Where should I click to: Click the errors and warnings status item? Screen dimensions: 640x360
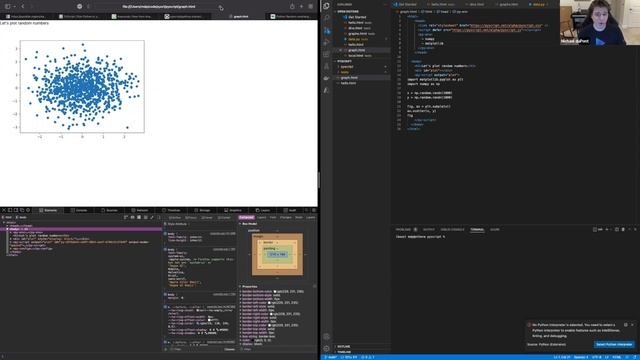367,357
